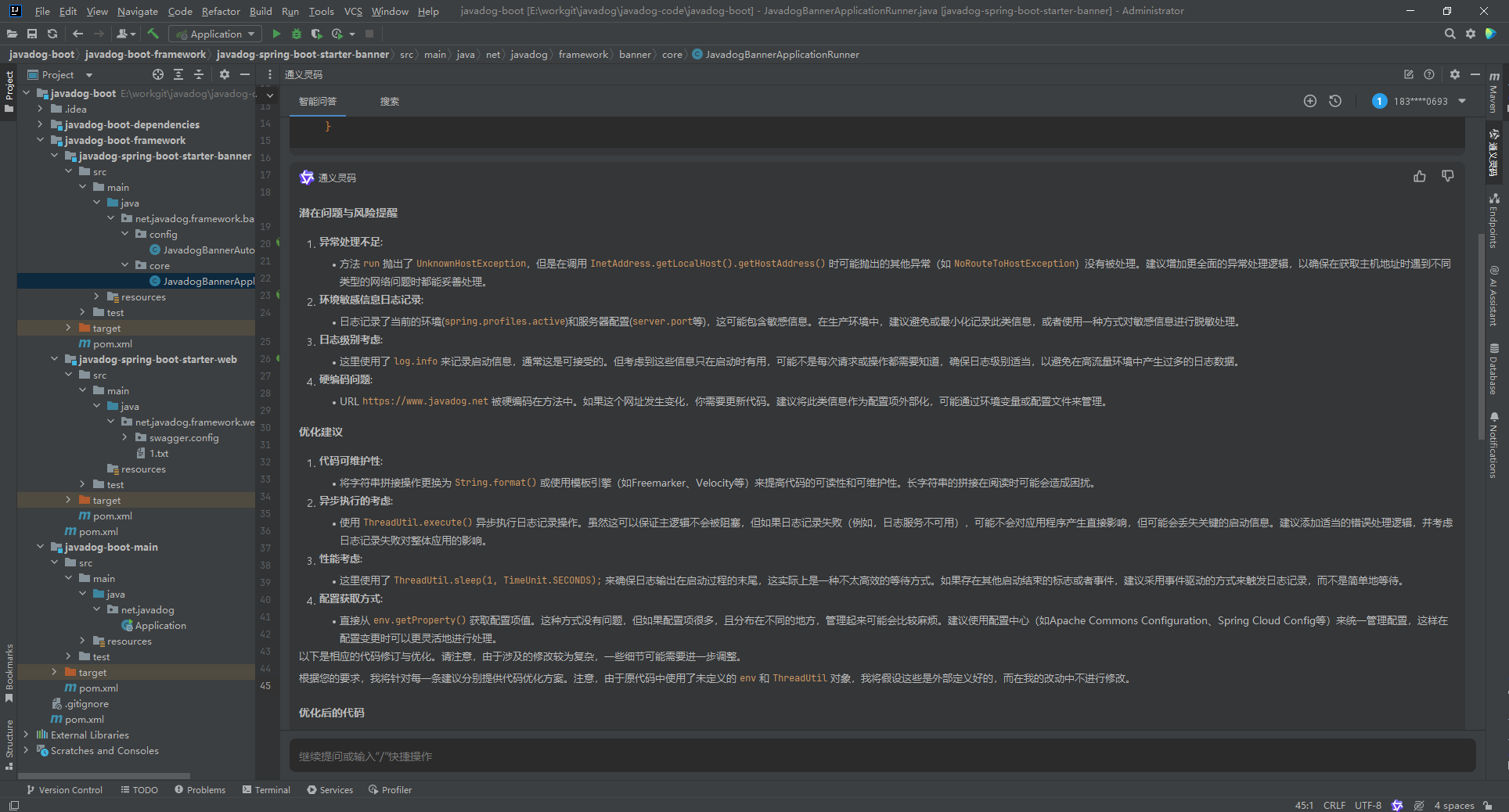
Task: Give thumbs down to the answer
Action: [1448, 177]
